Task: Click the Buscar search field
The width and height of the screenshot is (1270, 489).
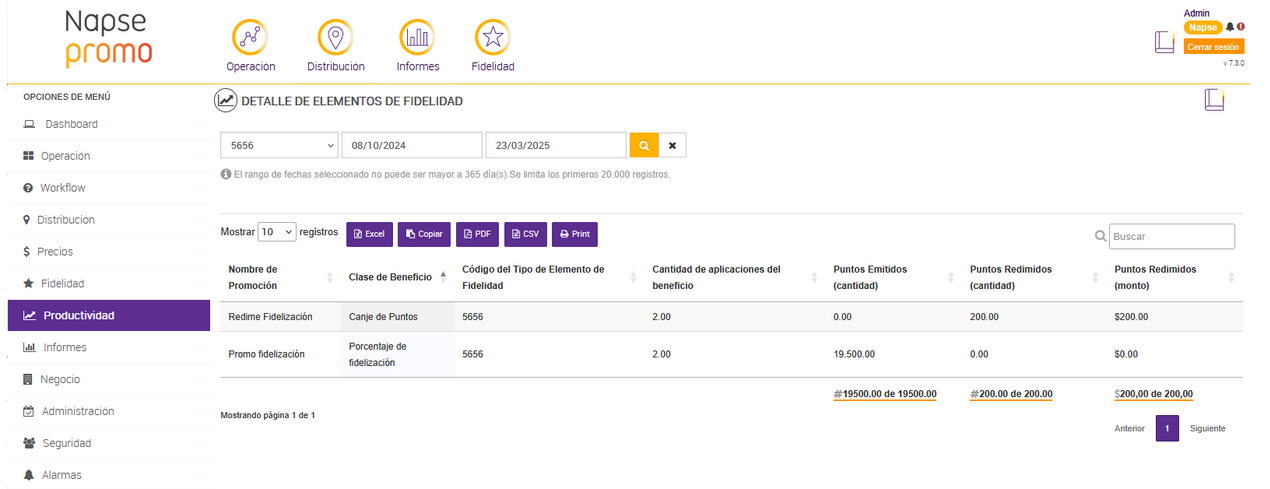Action: 1171,237
